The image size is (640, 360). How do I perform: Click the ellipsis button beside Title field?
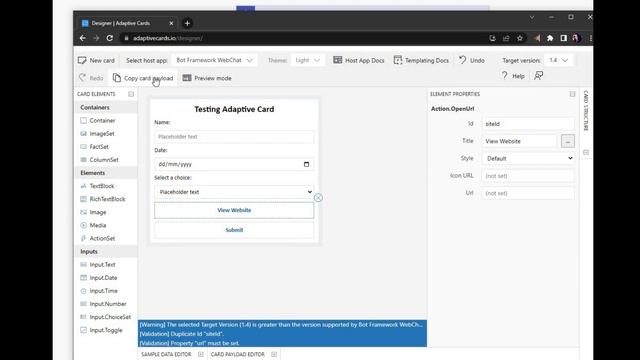click(568, 141)
